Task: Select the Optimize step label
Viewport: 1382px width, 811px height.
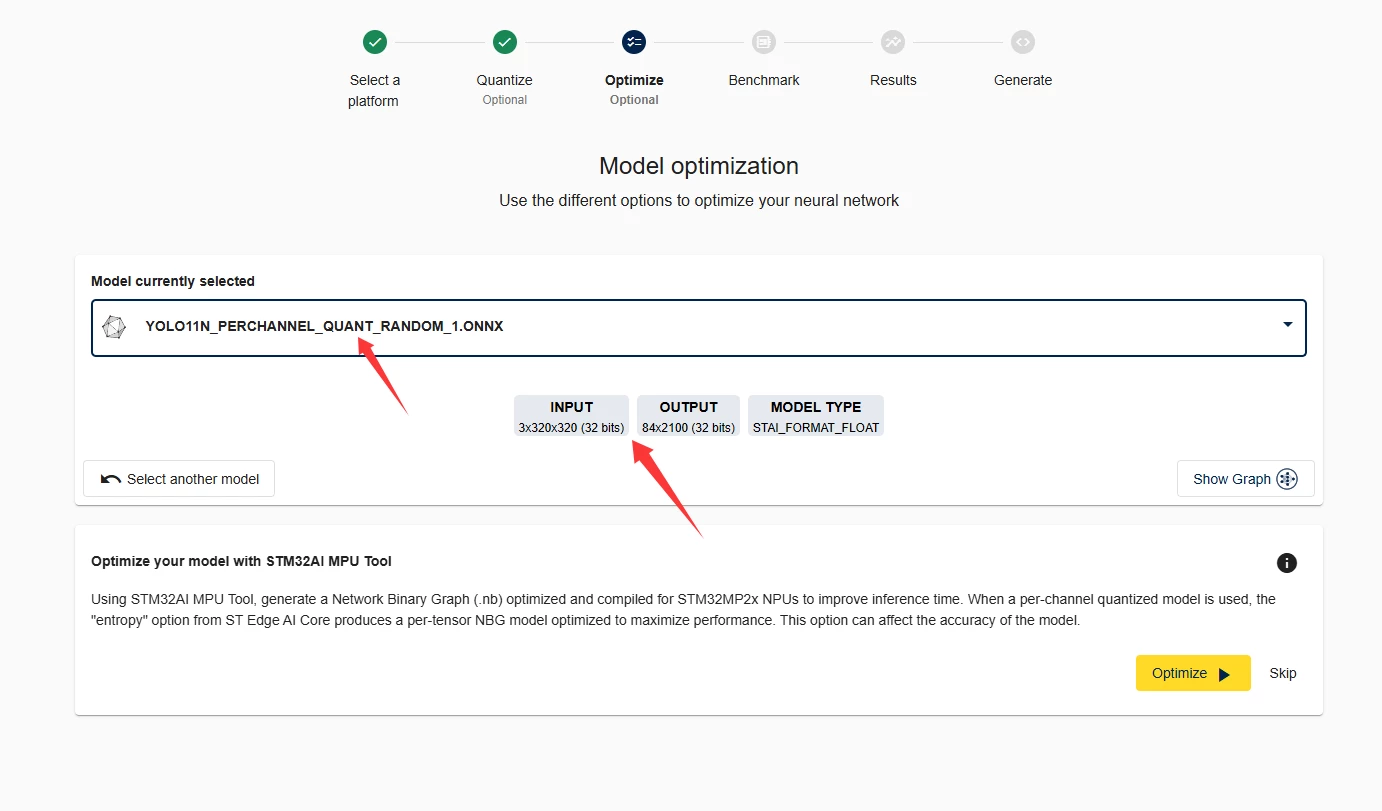Action: pos(634,80)
